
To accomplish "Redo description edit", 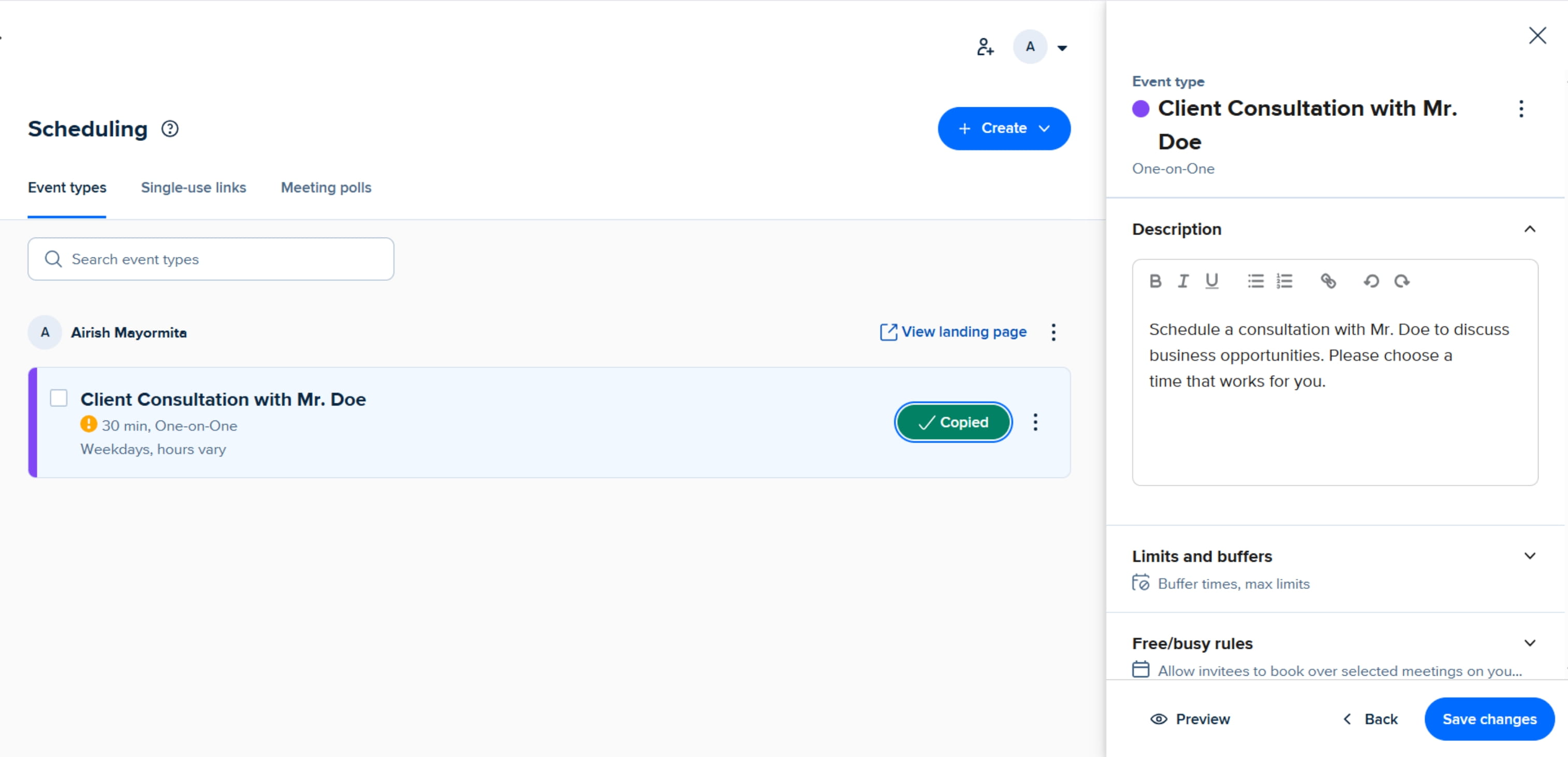I will pyautogui.click(x=1401, y=281).
